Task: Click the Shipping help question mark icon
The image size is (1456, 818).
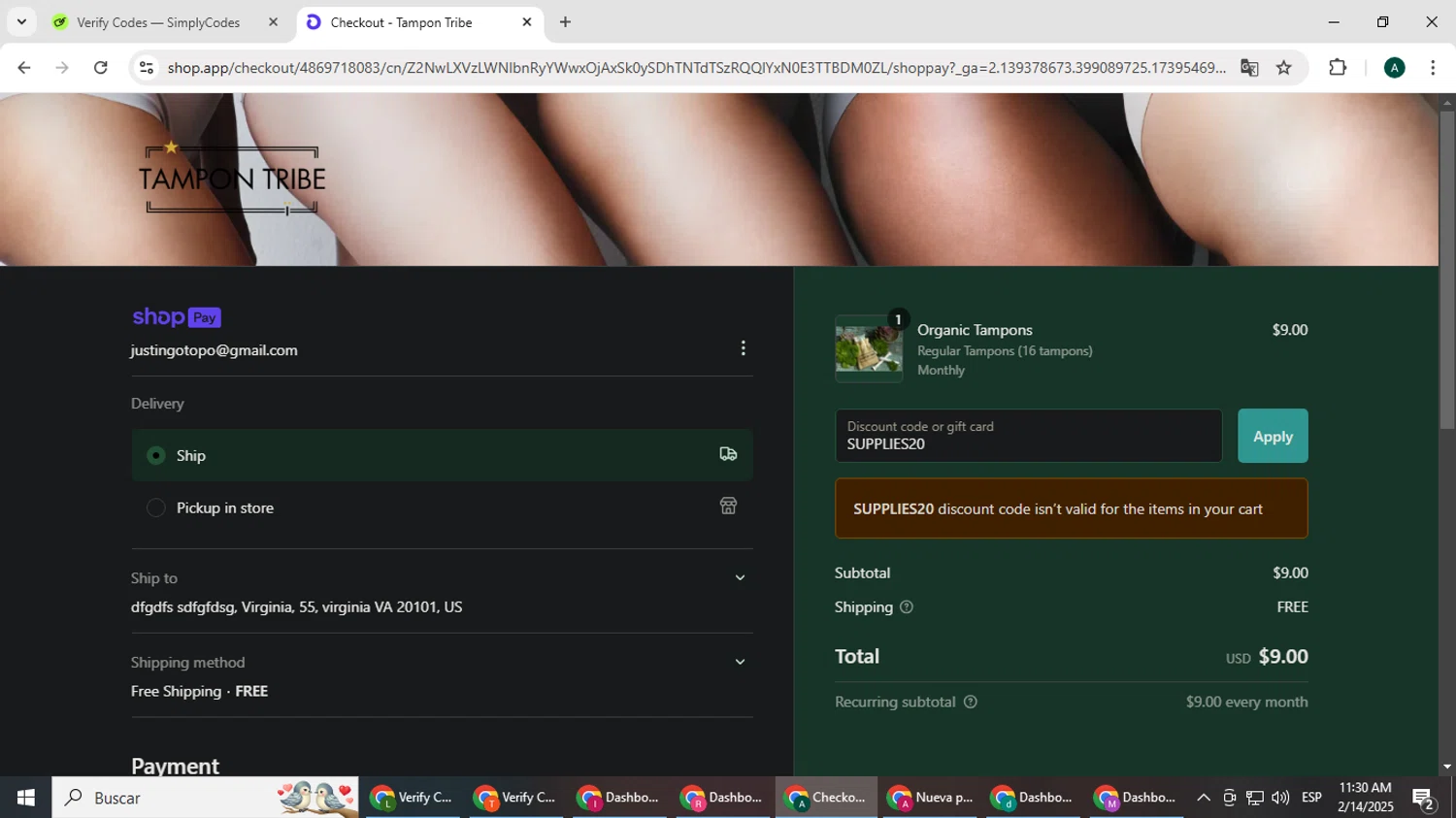Action: pos(907,607)
